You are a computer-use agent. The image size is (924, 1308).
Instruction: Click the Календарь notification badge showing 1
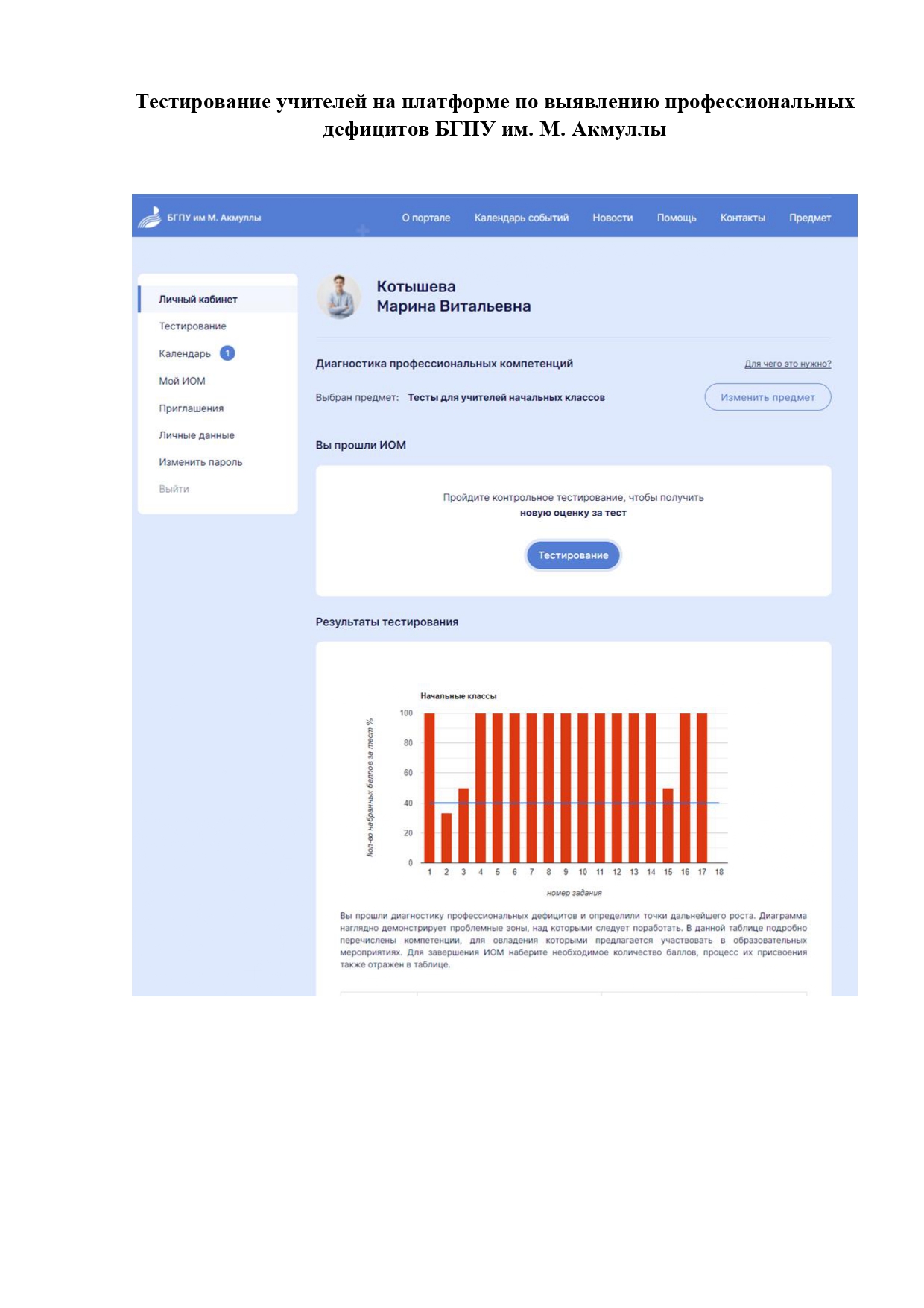[227, 353]
